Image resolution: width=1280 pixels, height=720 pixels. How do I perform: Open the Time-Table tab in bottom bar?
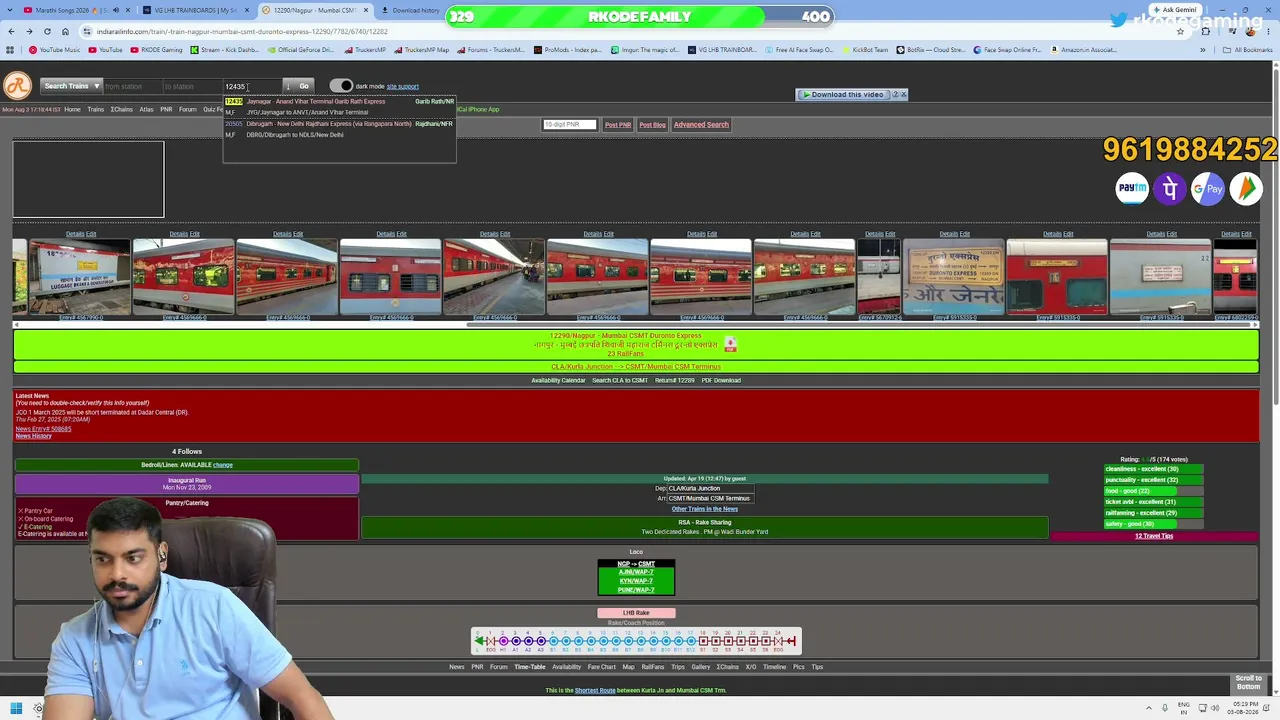pos(530,667)
